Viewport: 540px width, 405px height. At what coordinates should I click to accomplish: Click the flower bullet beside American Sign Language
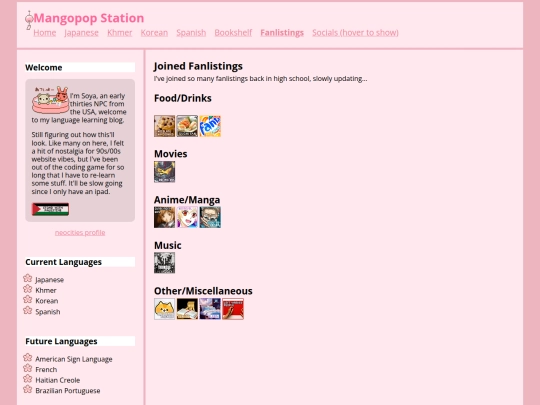point(28,357)
